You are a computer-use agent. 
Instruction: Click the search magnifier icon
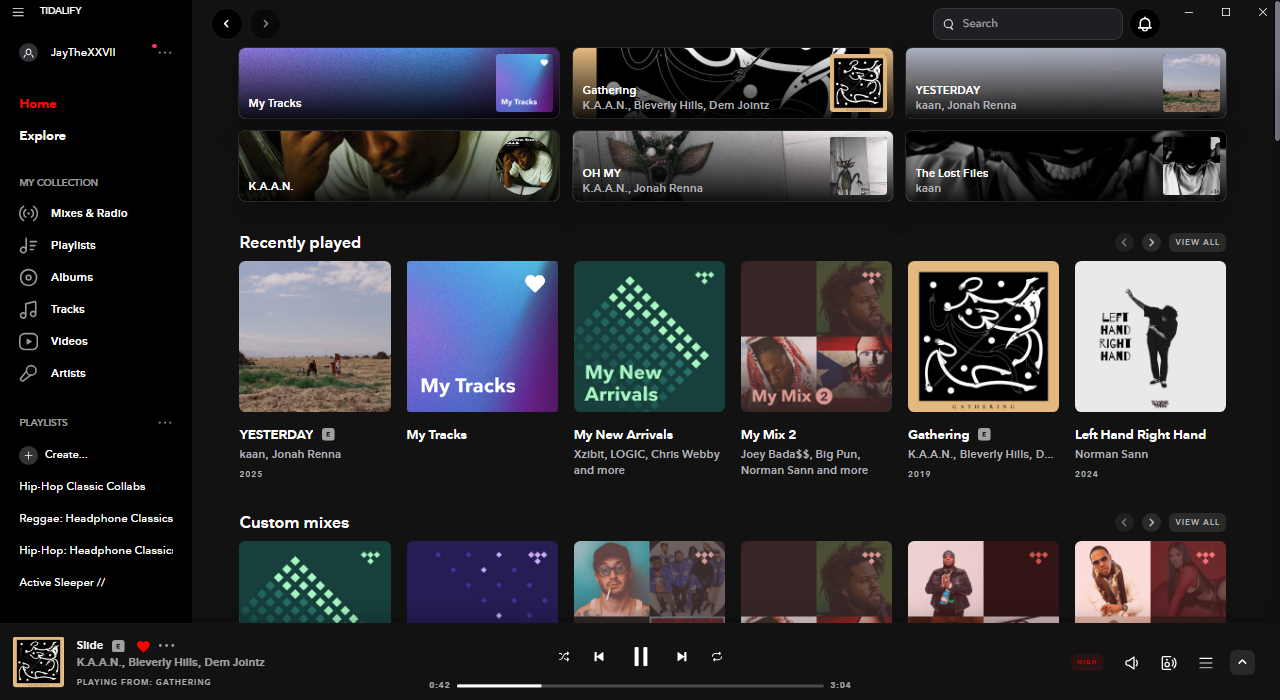point(948,24)
